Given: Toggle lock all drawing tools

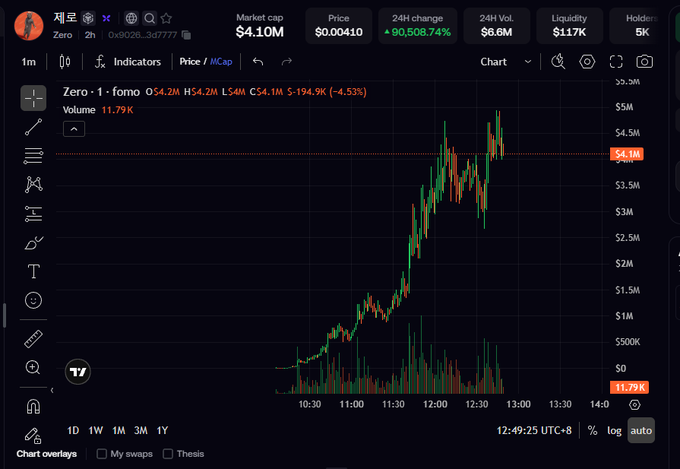Looking at the screenshot, I should [x=33, y=435].
